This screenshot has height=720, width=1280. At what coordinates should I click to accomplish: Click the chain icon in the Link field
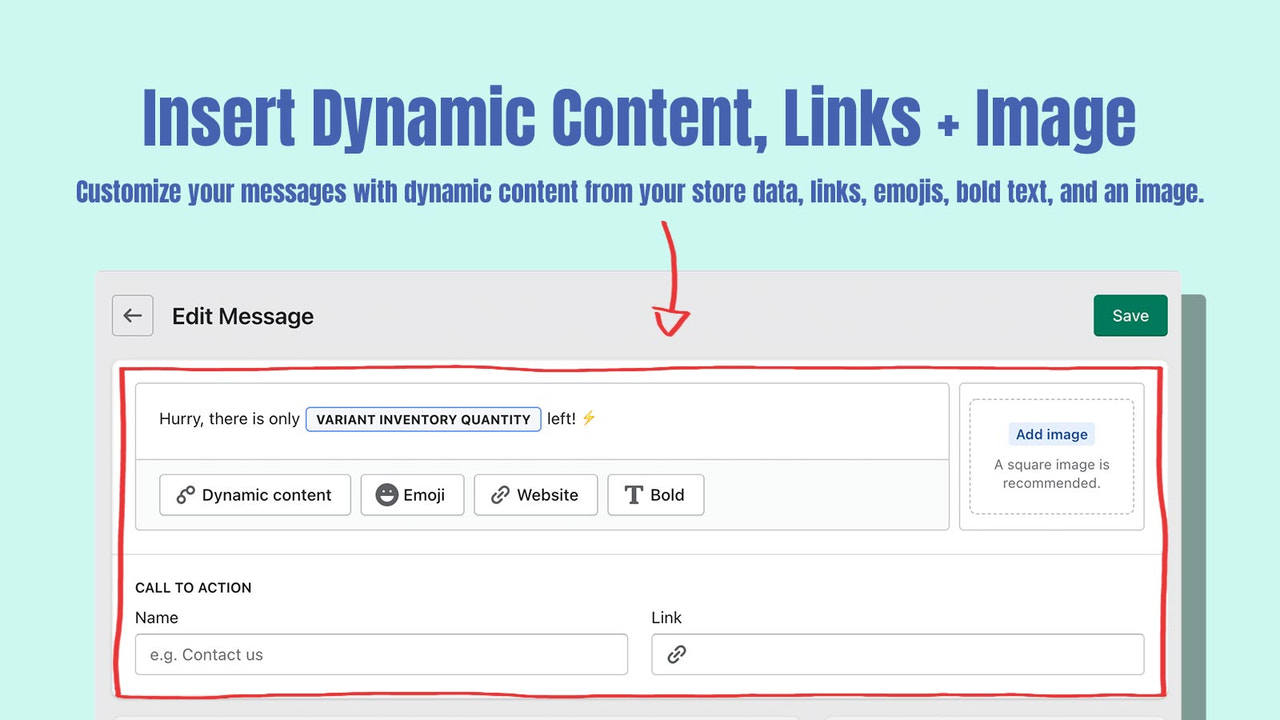tap(677, 654)
